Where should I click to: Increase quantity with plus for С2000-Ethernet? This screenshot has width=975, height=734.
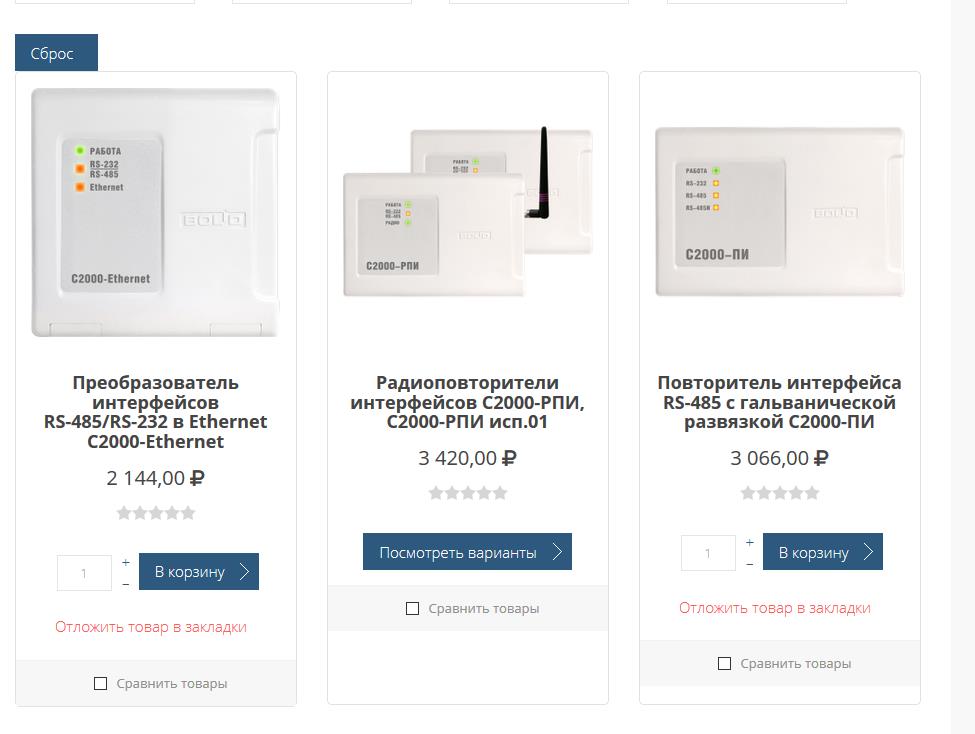click(x=126, y=562)
